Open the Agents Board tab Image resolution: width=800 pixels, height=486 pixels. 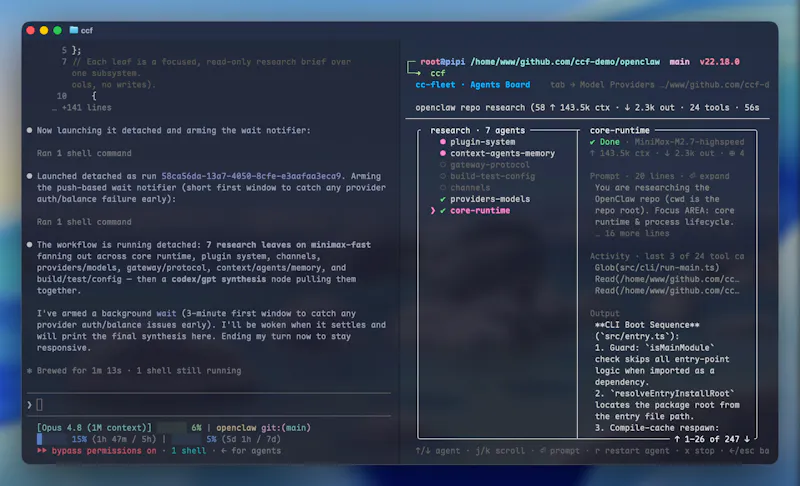500,85
